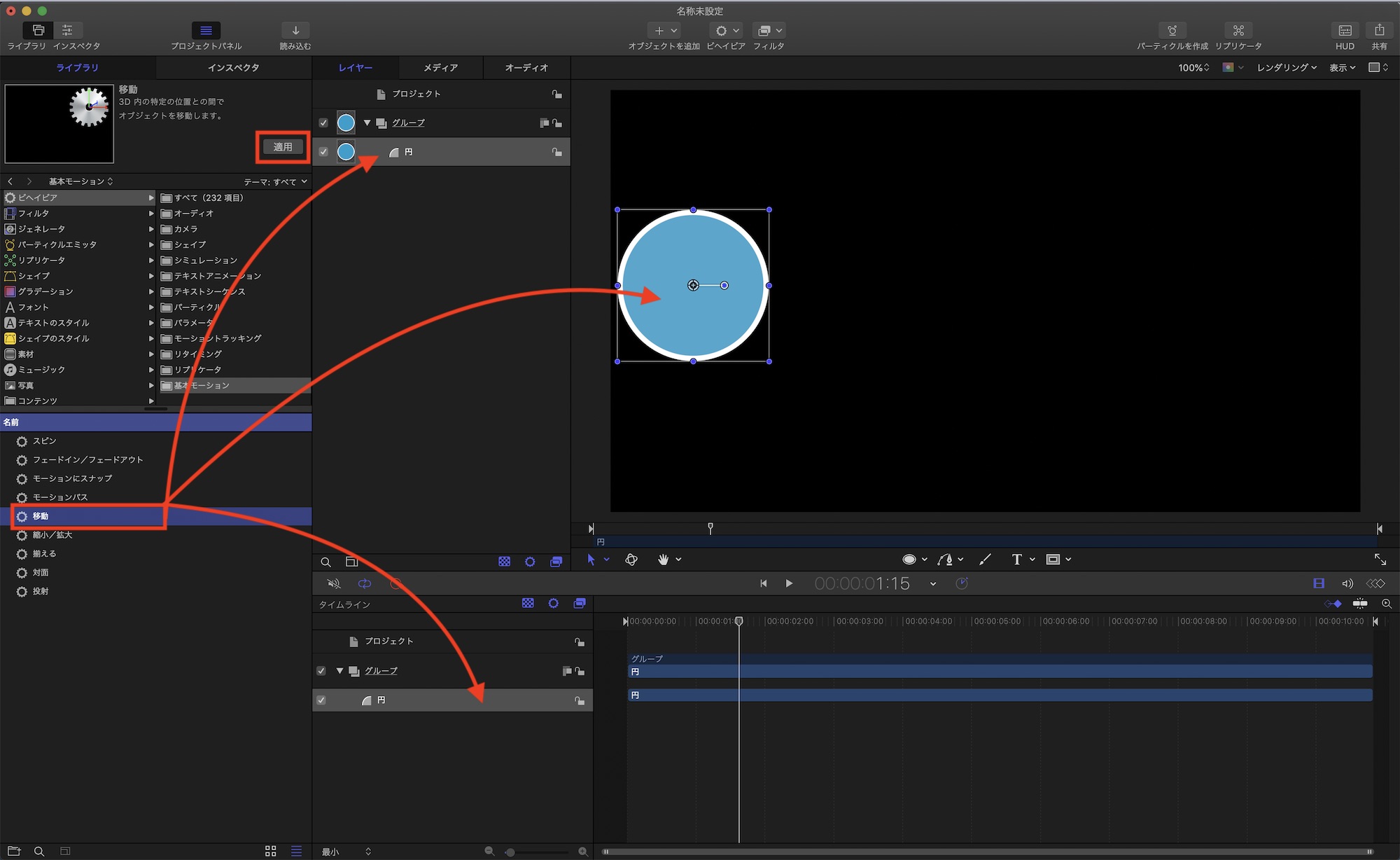Click the Replicate (リプリケータ) toolbar icon
1400x860 pixels.
click(x=1238, y=31)
